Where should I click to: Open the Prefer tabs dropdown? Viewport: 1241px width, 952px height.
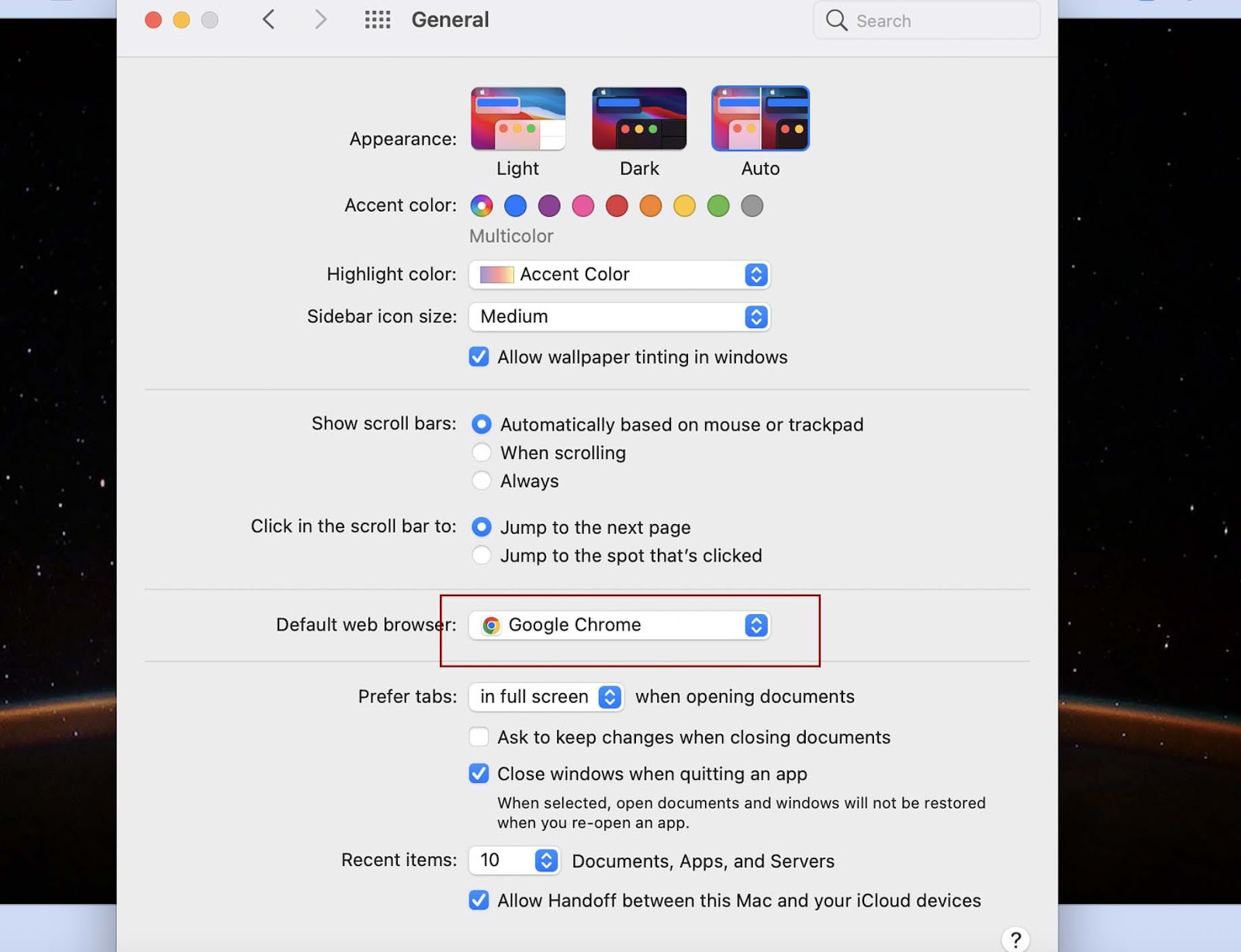point(546,697)
